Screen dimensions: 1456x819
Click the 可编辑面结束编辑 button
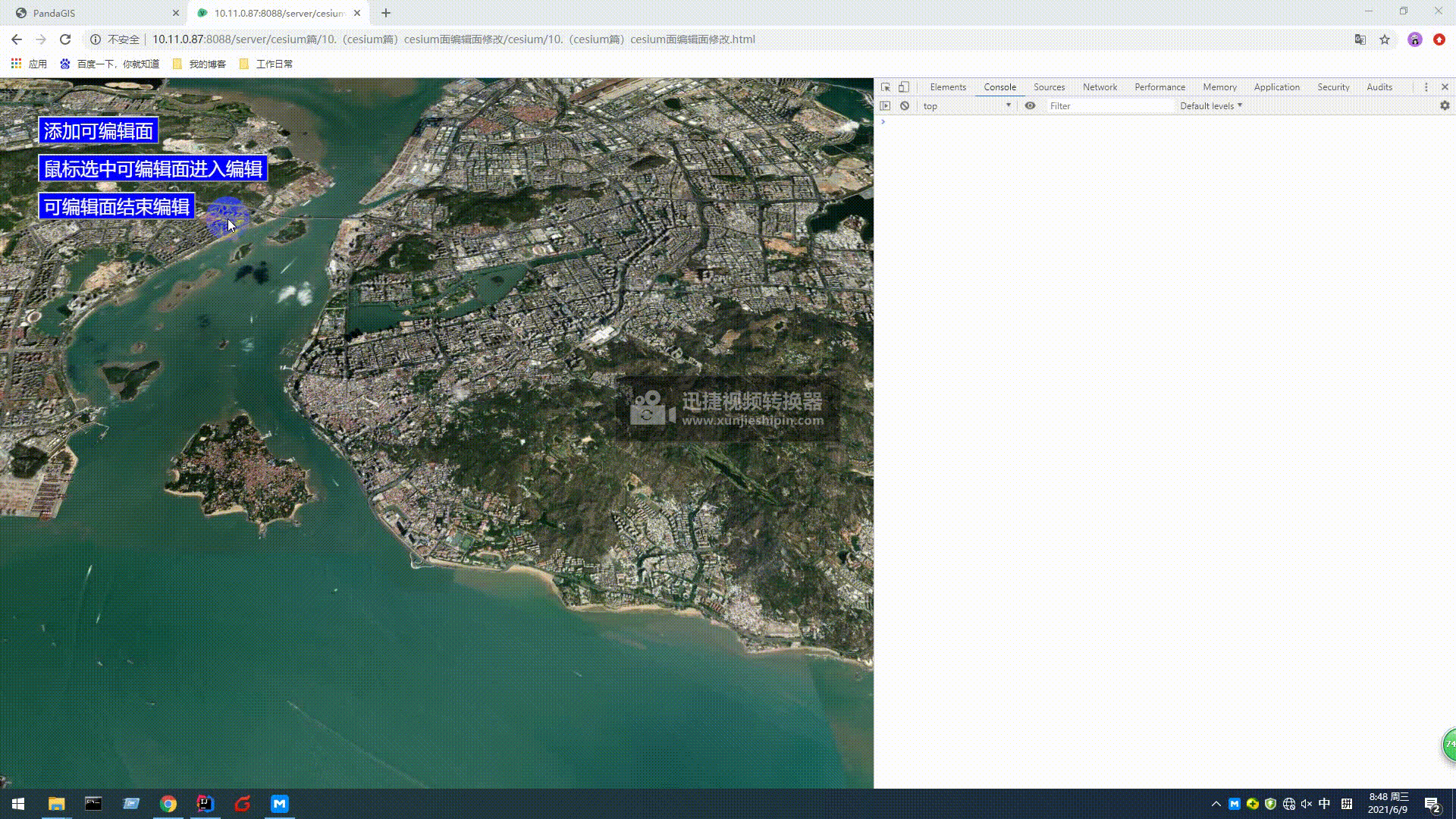[117, 207]
